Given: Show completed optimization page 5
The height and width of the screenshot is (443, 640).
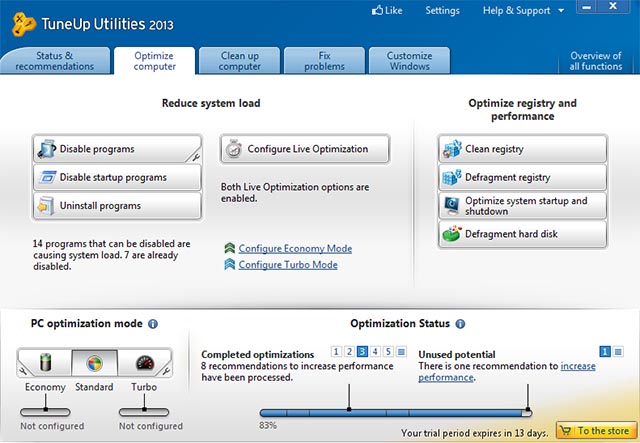Looking at the screenshot, I should (x=388, y=352).
